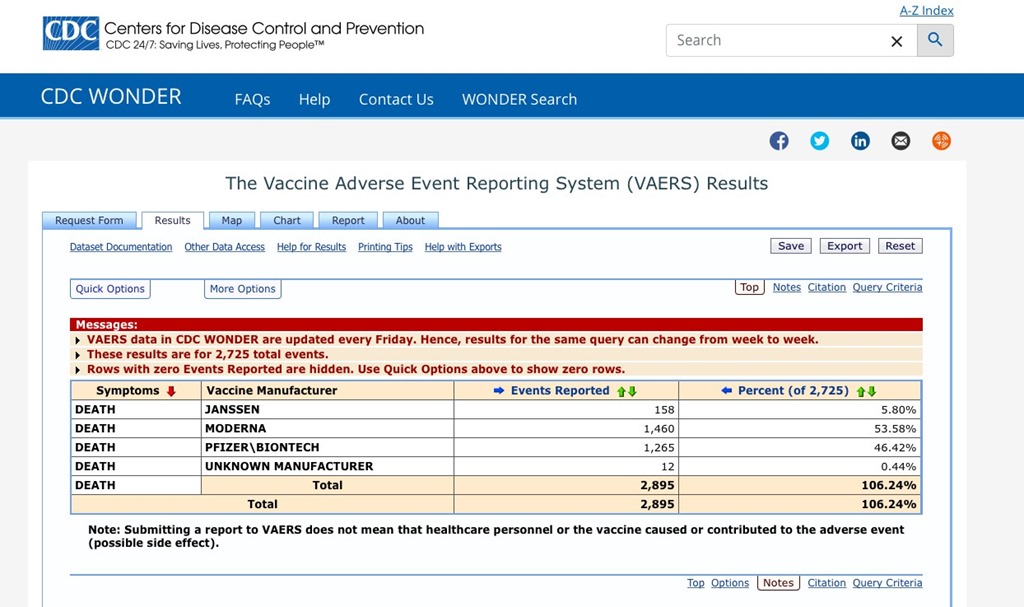Open Quick Options panel
The width and height of the screenshot is (1024, 607).
pyautogui.click(x=110, y=289)
